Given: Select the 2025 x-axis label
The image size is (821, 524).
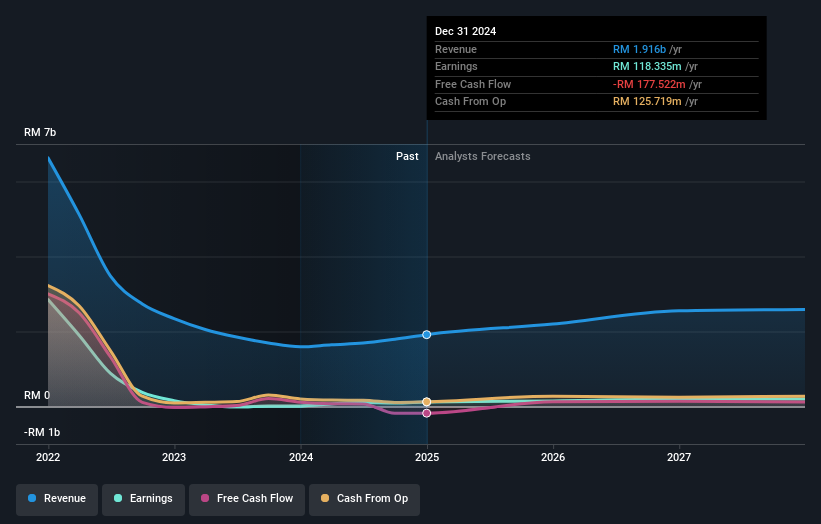Looking at the screenshot, I should click(x=427, y=457).
